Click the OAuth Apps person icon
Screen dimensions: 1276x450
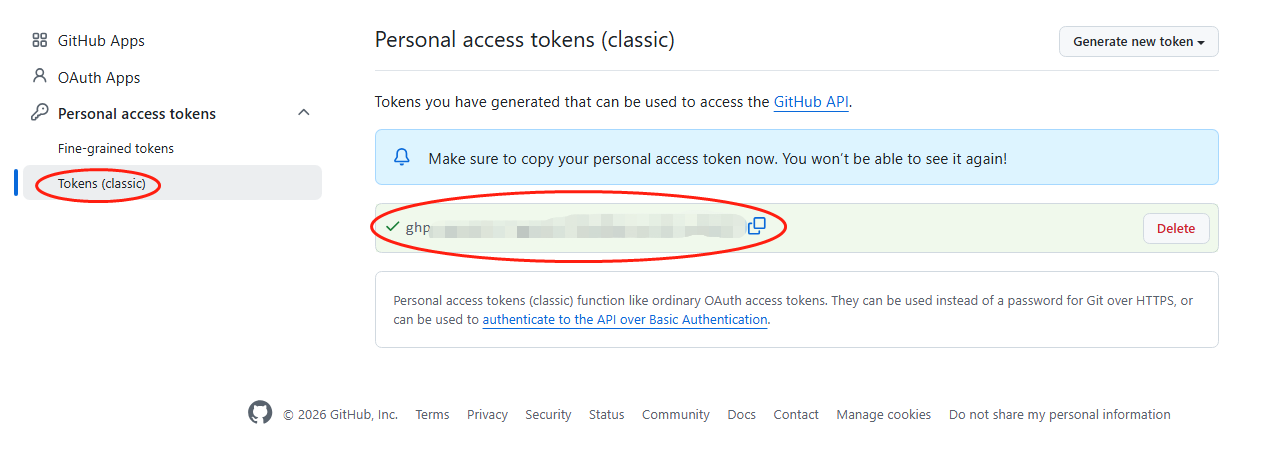40,77
